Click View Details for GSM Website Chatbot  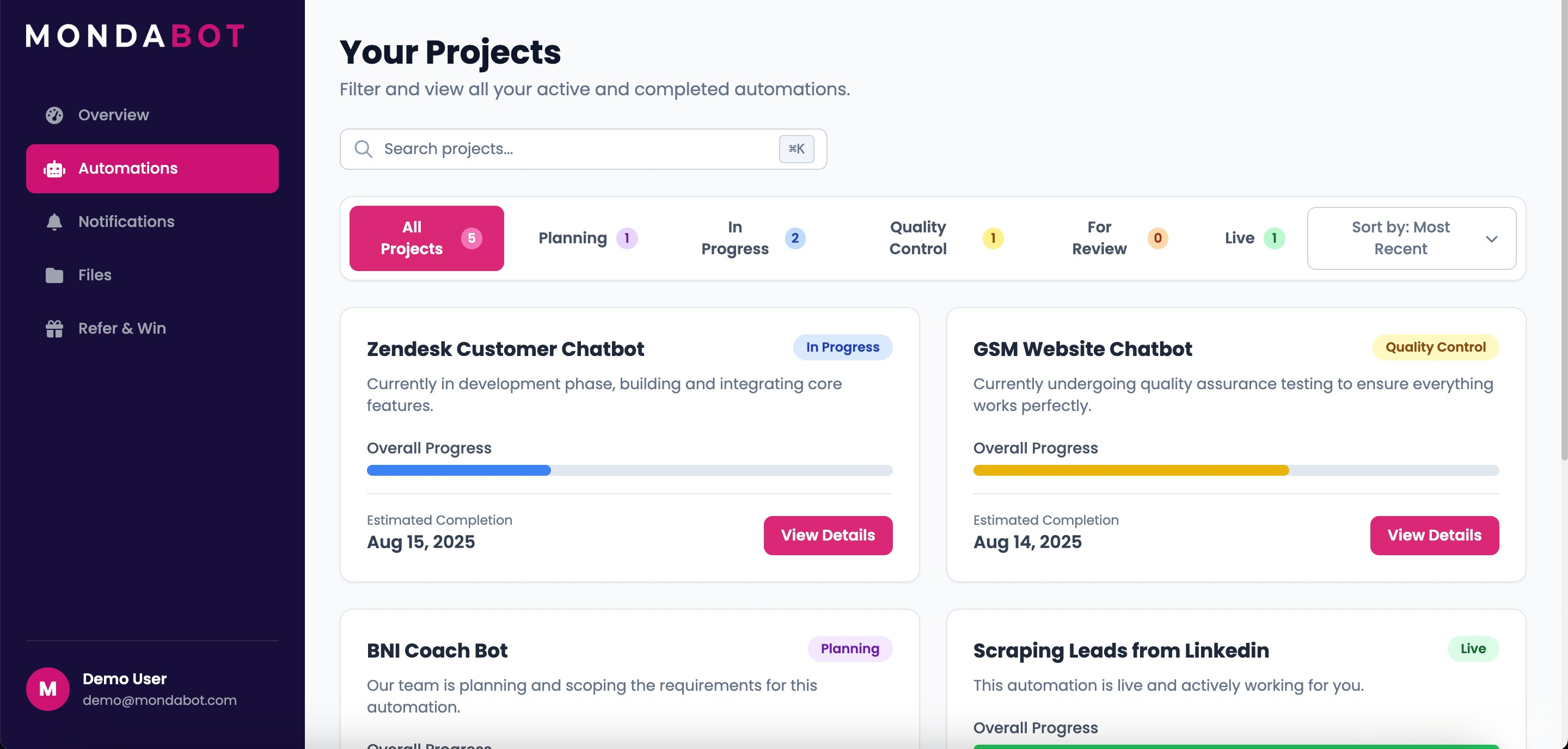pyautogui.click(x=1435, y=536)
